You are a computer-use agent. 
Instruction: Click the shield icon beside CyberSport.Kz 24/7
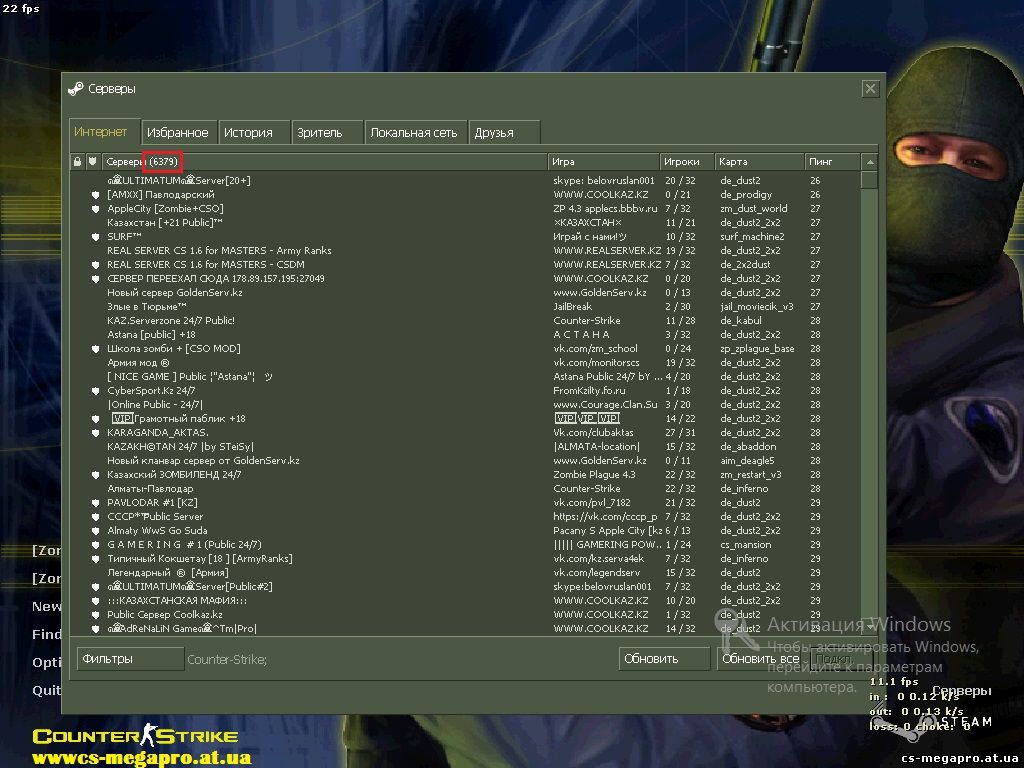point(95,391)
